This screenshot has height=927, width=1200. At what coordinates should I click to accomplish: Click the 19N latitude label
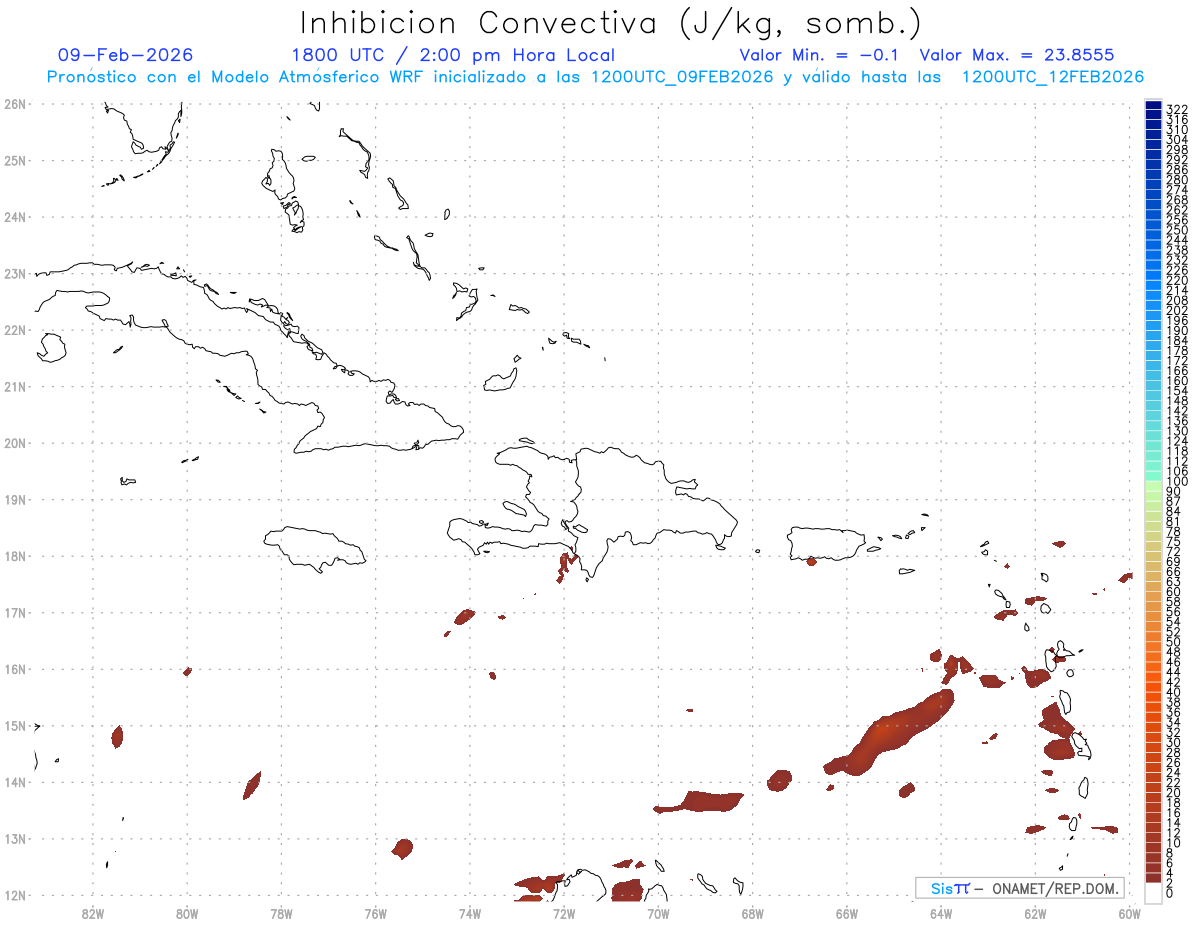pyautogui.click(x=14, y=499)
